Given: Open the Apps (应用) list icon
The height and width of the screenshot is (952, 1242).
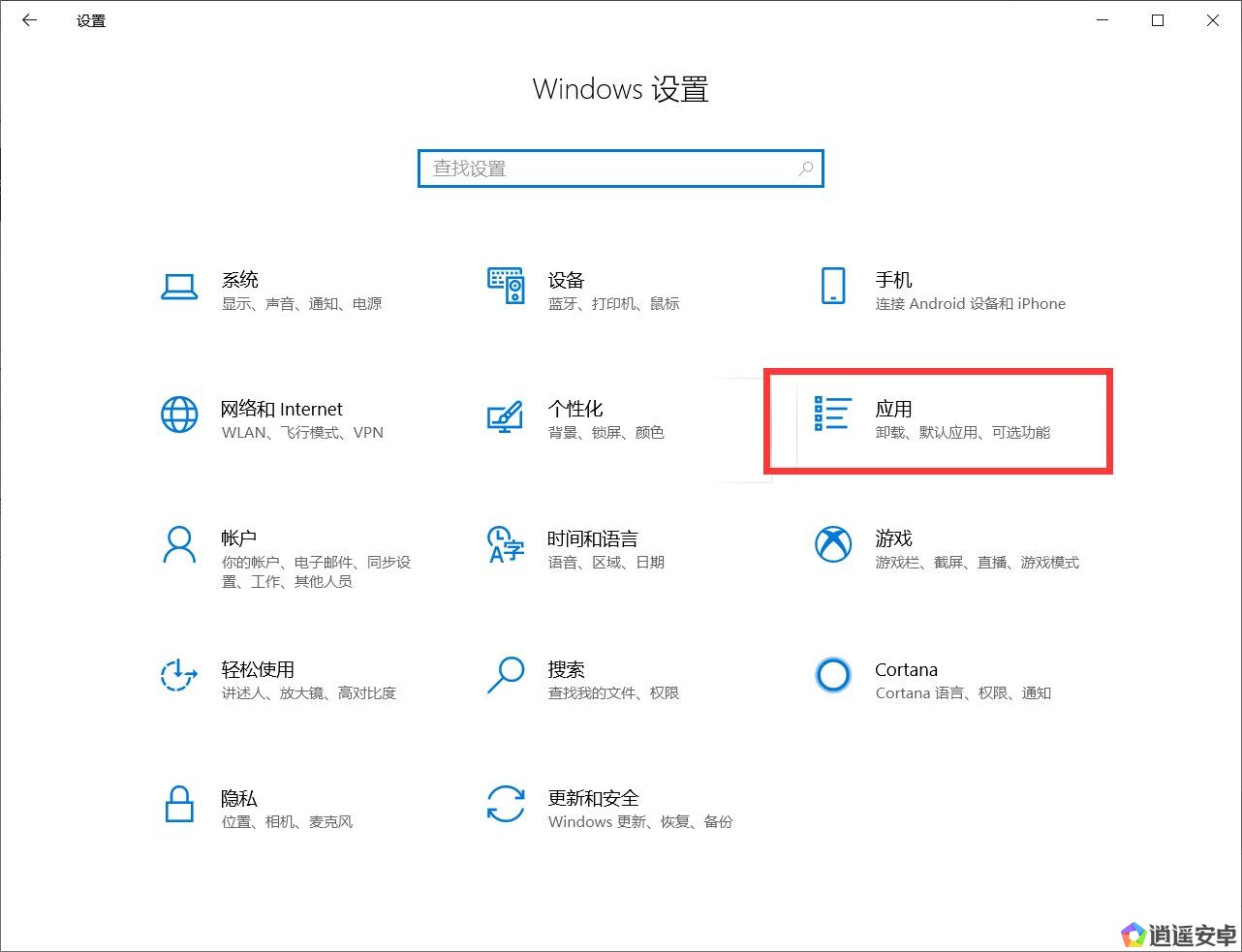Looking at the screenshot, I should point(832,415).
